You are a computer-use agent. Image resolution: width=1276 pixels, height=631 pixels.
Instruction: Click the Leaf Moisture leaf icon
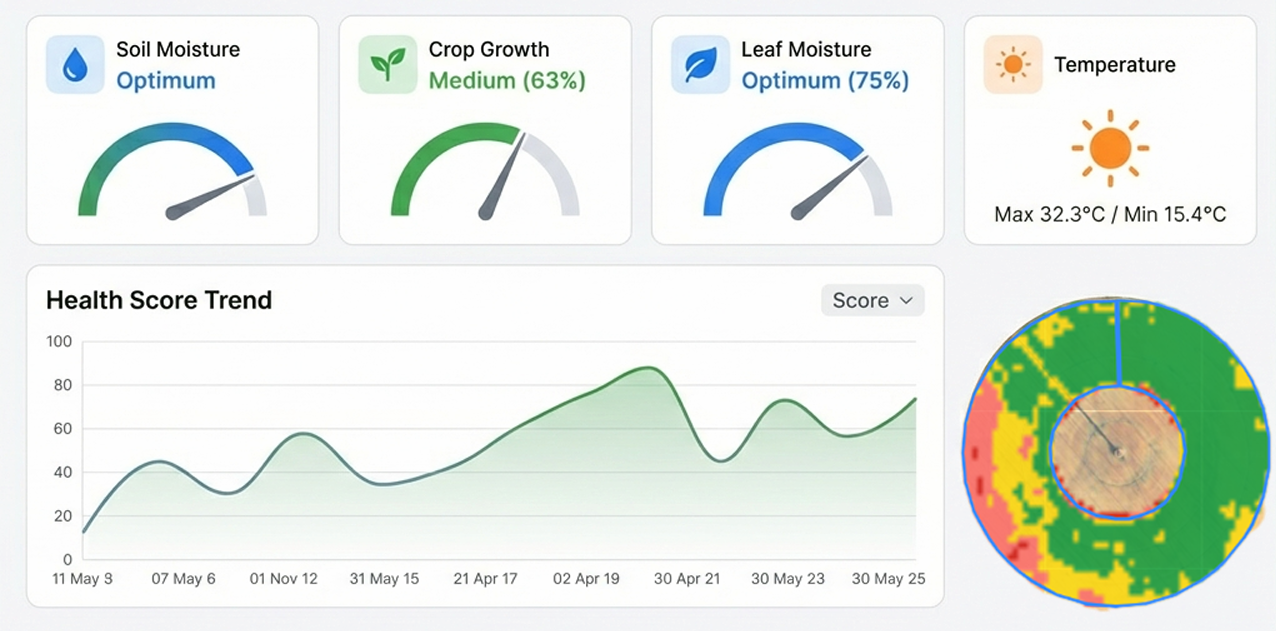point(700,64)
